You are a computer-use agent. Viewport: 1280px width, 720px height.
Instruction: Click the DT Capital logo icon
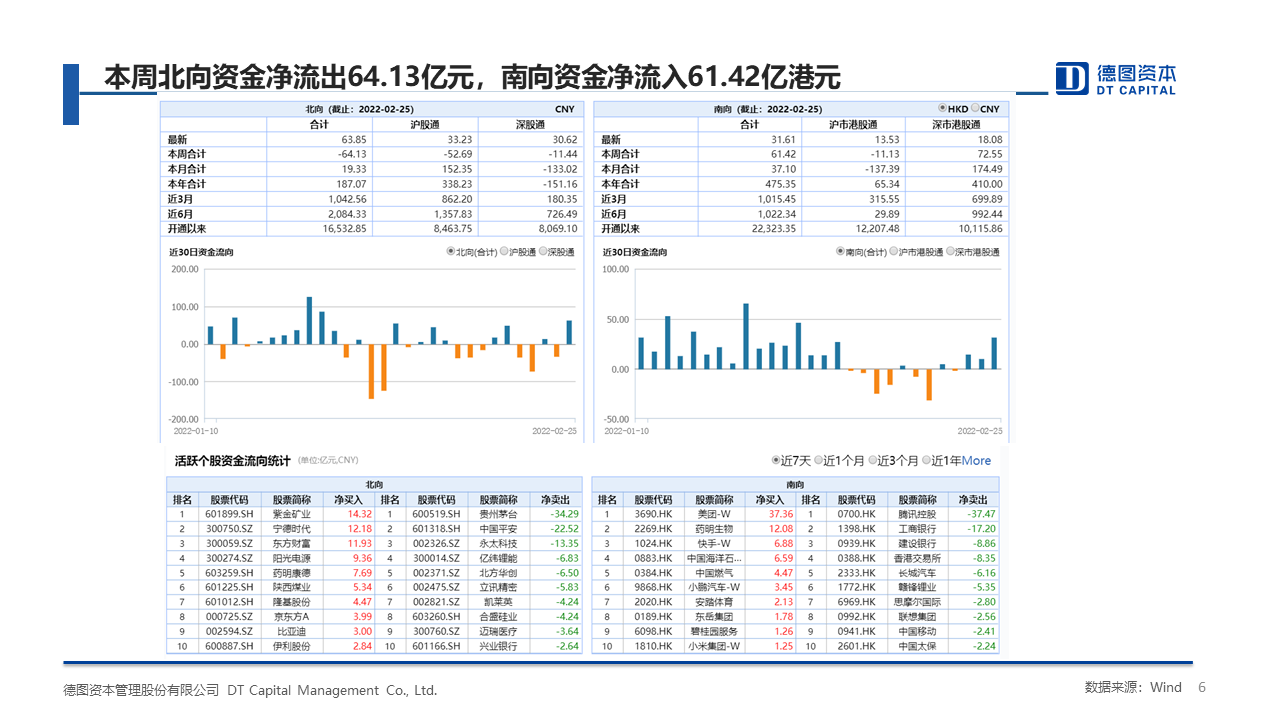(x=1072, y=78)
